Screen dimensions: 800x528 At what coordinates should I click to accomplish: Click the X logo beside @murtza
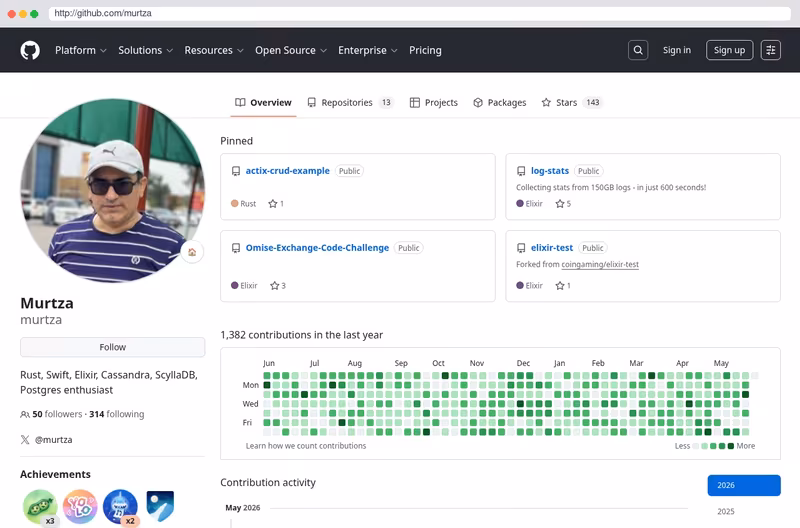click(25, 440)
